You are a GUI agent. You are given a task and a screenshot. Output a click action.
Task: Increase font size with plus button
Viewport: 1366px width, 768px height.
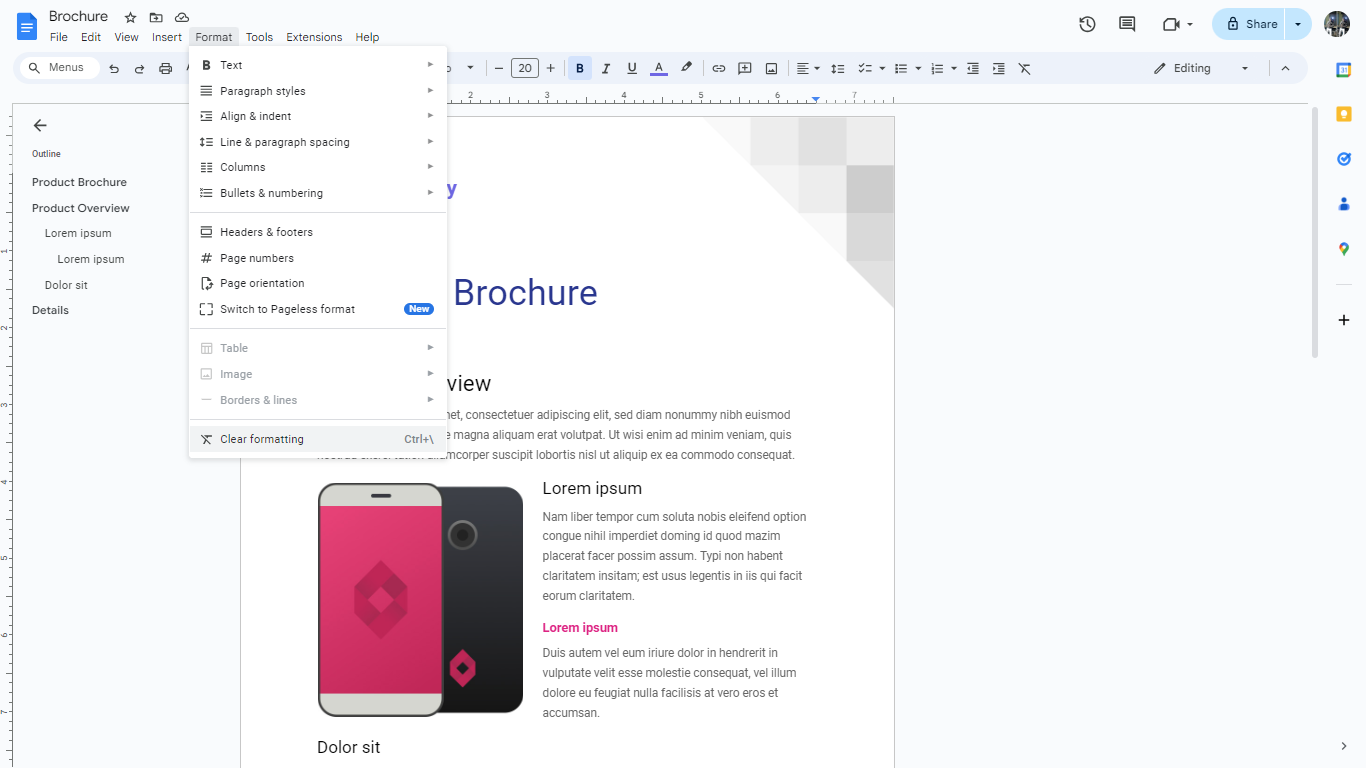[x=551, y=68]
